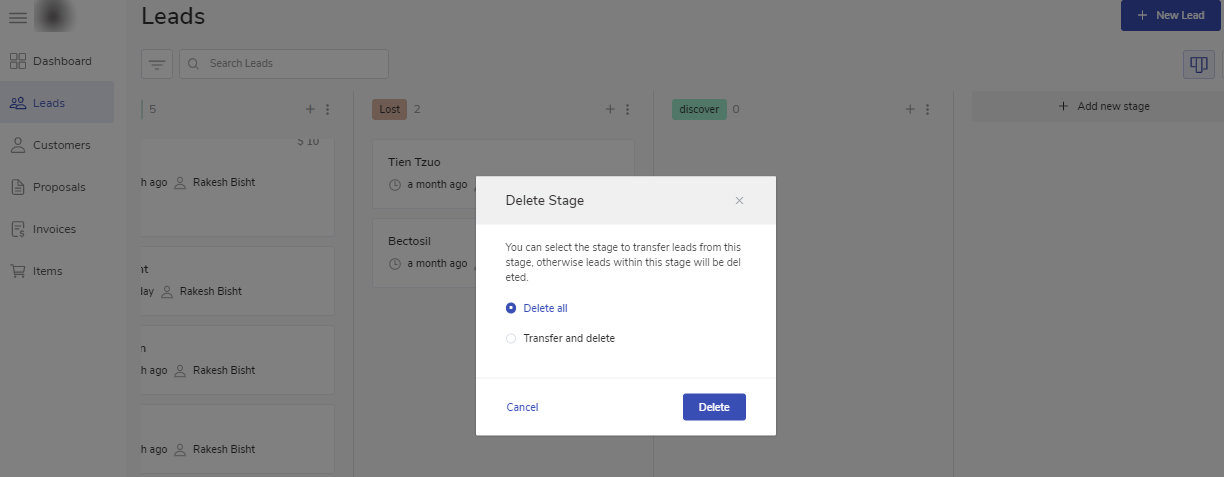Add a lead to the discover stage

pyautogui.click(x=910, y=109)
